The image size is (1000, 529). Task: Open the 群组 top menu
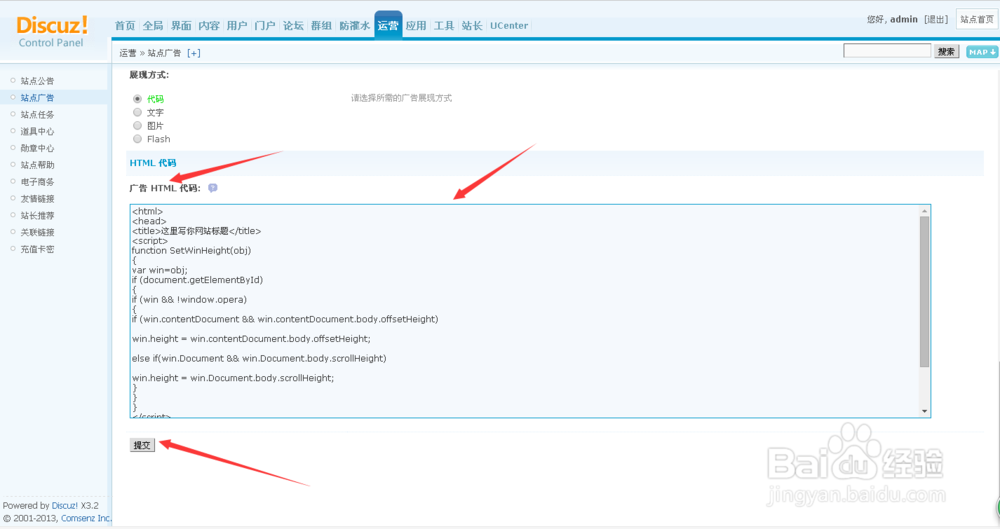click(321, 26)
